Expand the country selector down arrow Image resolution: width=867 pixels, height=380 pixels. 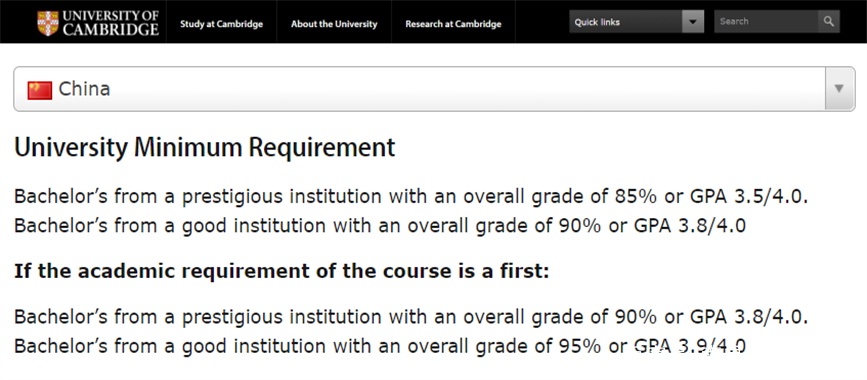coord(839,89)
